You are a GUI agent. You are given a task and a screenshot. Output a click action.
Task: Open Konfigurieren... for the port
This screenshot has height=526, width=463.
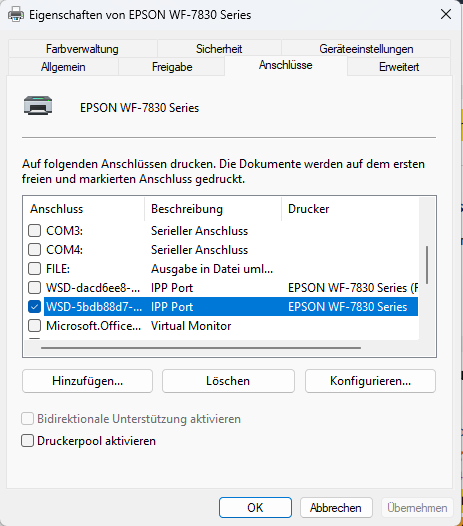[370, 381]
